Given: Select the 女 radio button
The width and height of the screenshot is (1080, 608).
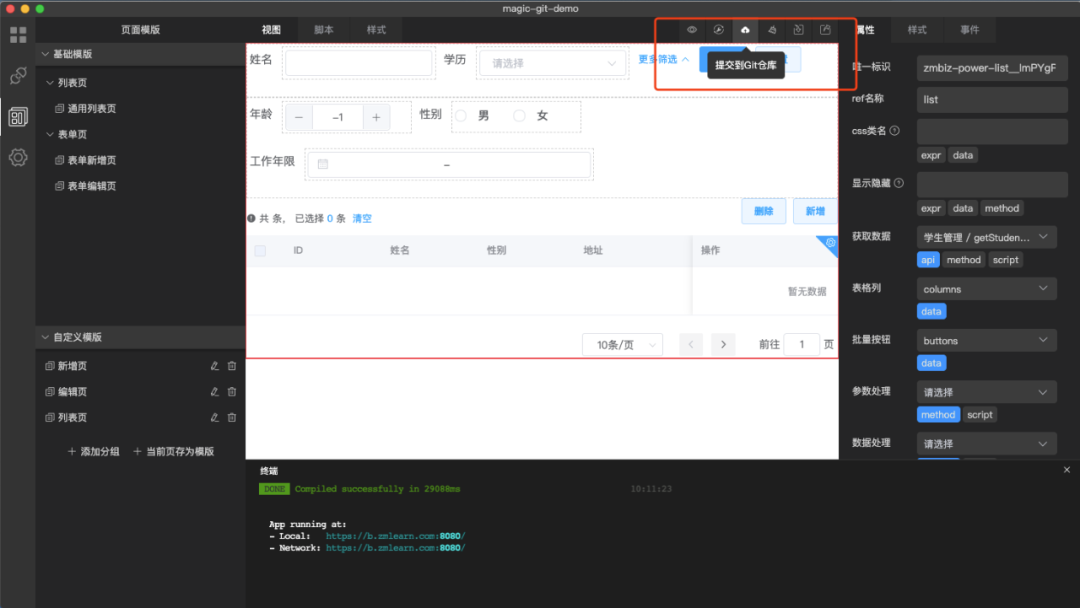Looking at the screenshot, I should coord(519,116).
